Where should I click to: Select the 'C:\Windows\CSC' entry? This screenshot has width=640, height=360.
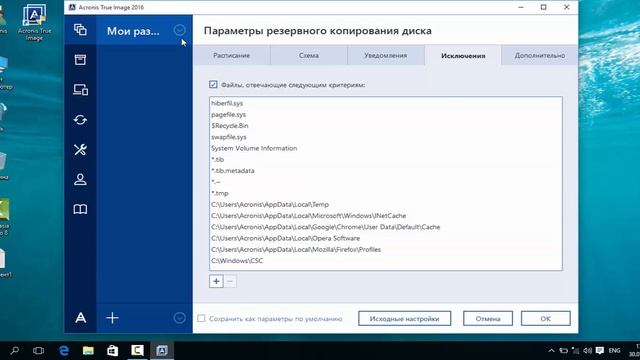pyautogui.click(x=386, y=260)
